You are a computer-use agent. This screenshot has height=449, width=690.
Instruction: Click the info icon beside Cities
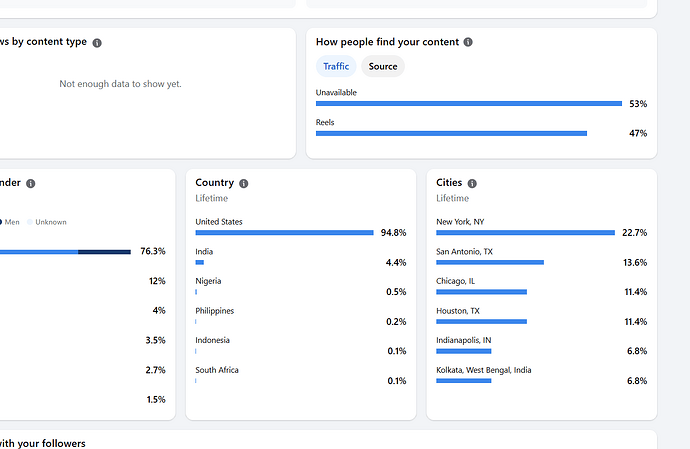click(472, 184)
